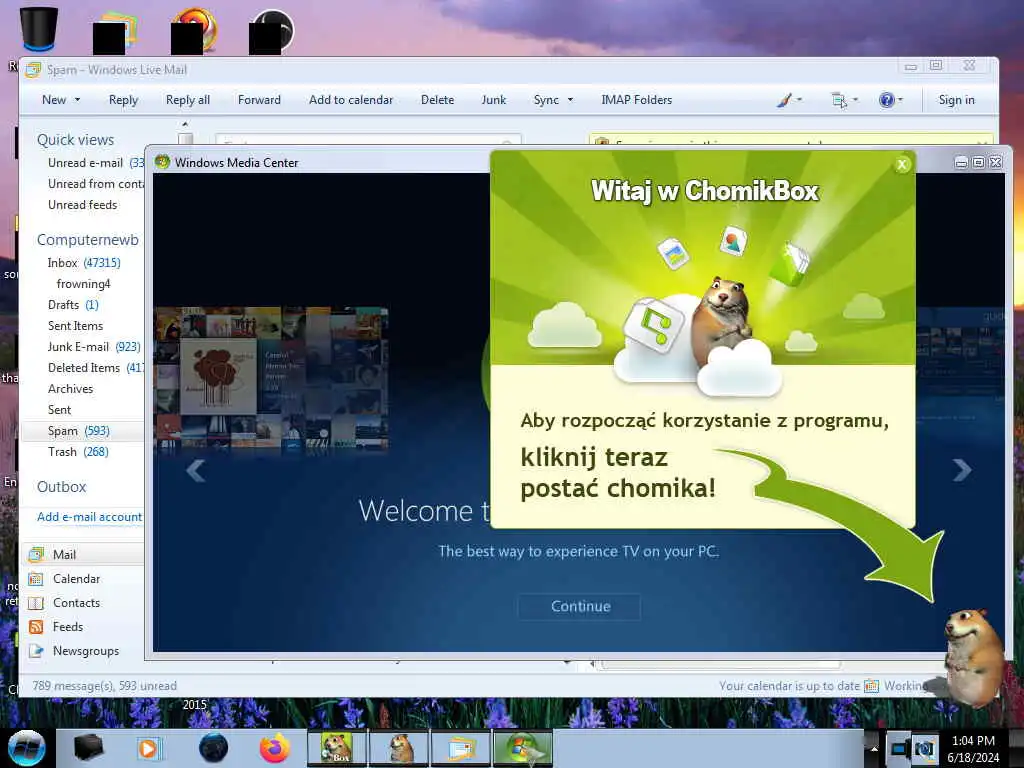Image resolution: width=1024 pixels, height=768 pixels.
Task: Open Windows Media Player from taskbar
Action: pyautogui.click(x=148, y=748)
